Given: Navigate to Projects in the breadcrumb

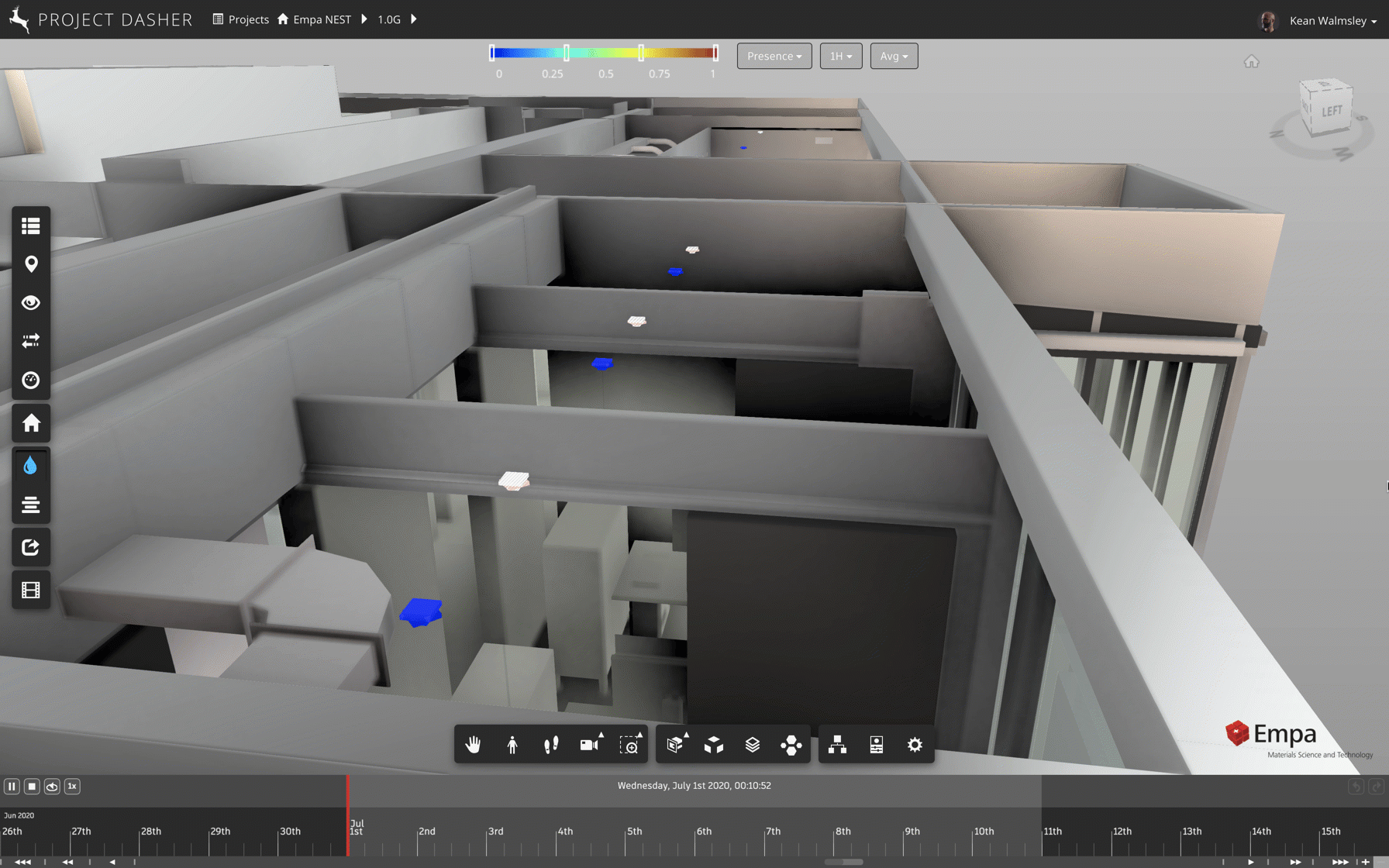Looking at the screenshot, I should point(248,19).
